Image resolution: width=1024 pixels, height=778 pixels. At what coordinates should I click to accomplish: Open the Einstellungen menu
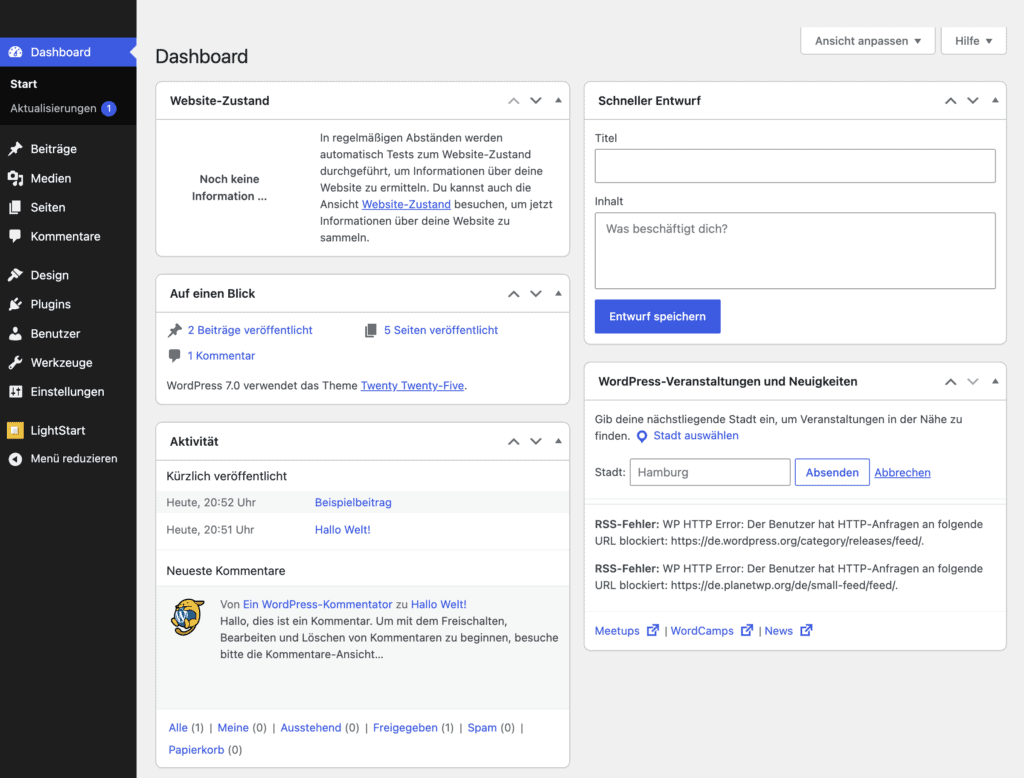click(x=67, y=392)
